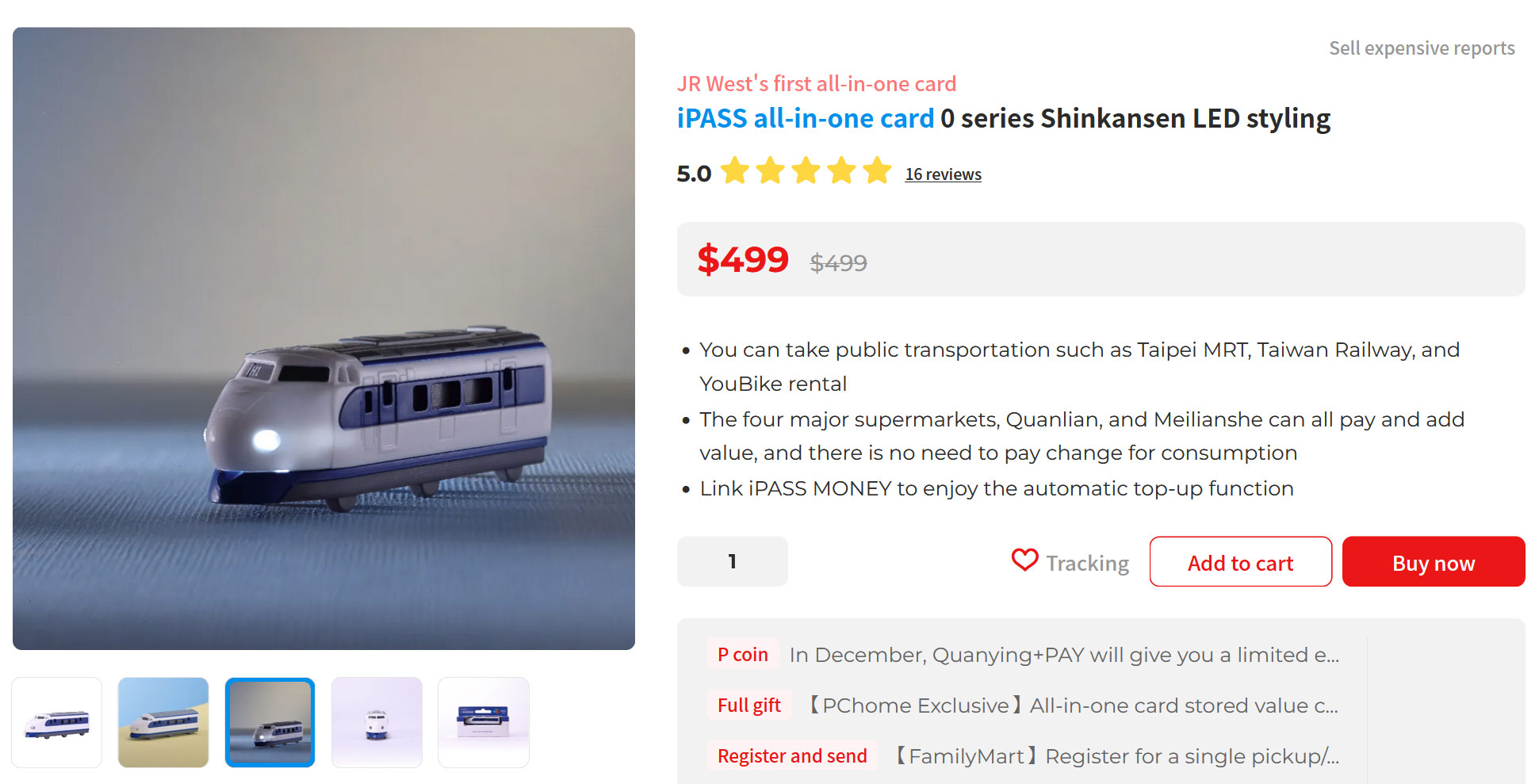The height and width of the screenshot is (784, 1539).
Task: Click the large main product image
Action: tap(323, 338)
